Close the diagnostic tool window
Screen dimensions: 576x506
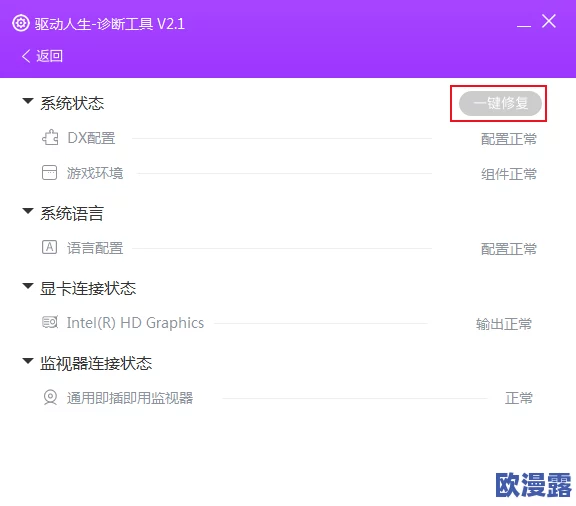pyautogui.click(x=549, y=21)
